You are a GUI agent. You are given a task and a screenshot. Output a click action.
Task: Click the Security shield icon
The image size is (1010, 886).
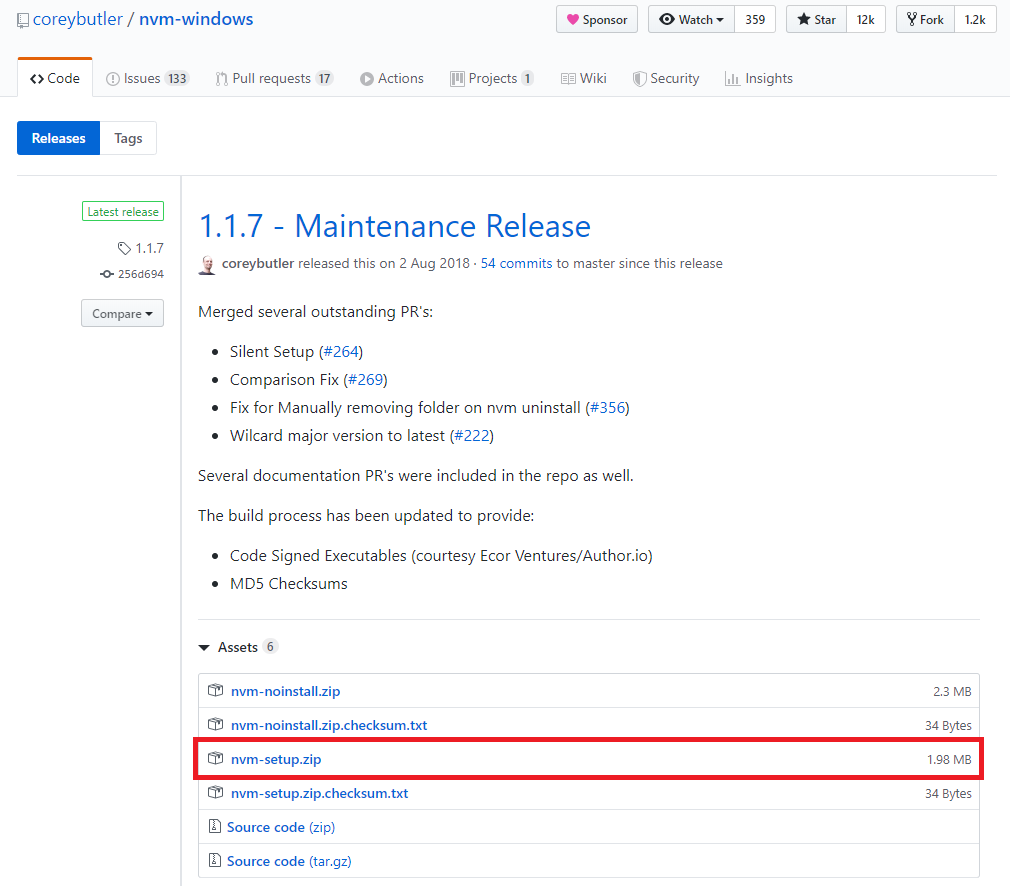tap(639, 79)
